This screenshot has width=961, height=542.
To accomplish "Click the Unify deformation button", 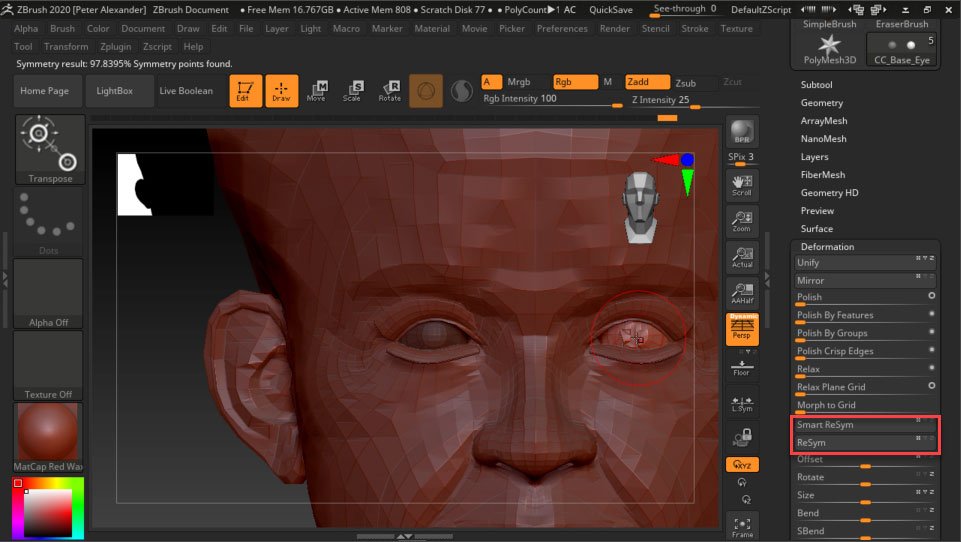I will click(864, 262).
